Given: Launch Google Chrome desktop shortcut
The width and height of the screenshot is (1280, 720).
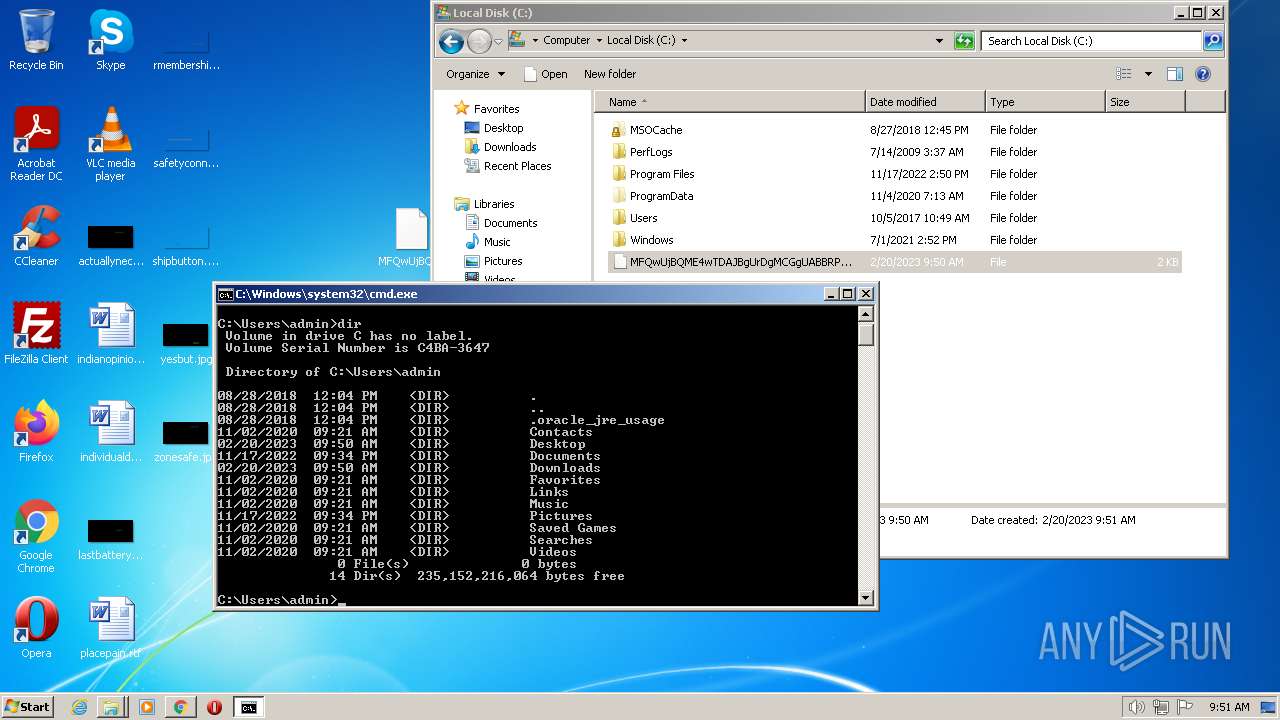Looking at the screenshot, I should pos(36,537).
